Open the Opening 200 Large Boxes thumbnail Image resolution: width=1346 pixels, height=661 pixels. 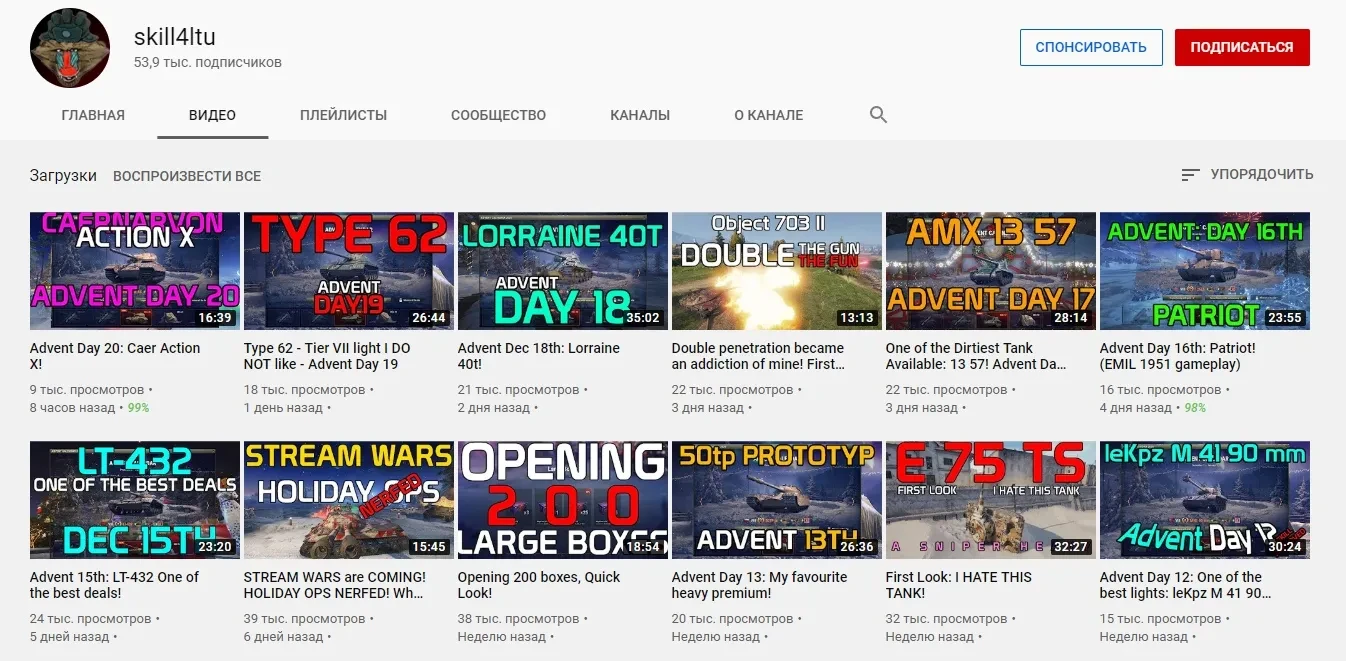562,499
